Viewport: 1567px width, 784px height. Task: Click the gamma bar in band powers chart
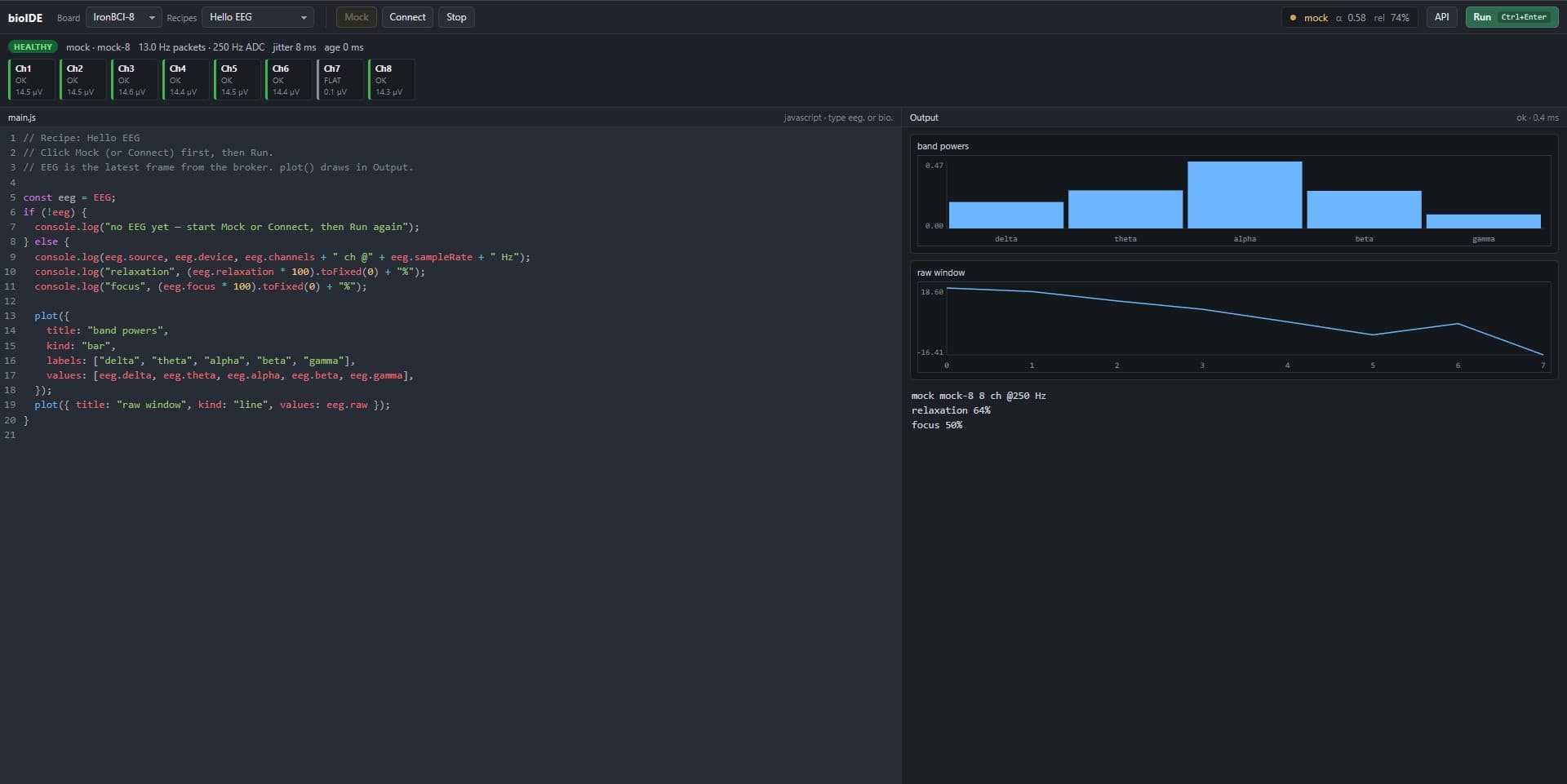point(1483,221)
